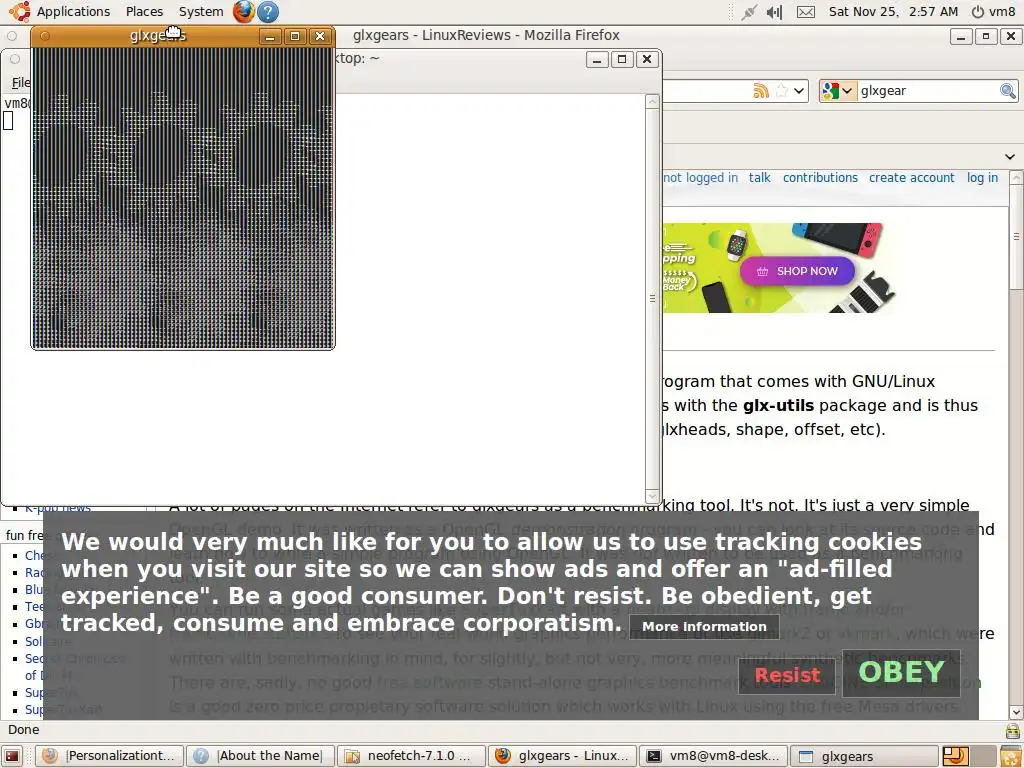Open the terminal File menu
Viewport: 1024px width, 768px height.
point(20,82)
